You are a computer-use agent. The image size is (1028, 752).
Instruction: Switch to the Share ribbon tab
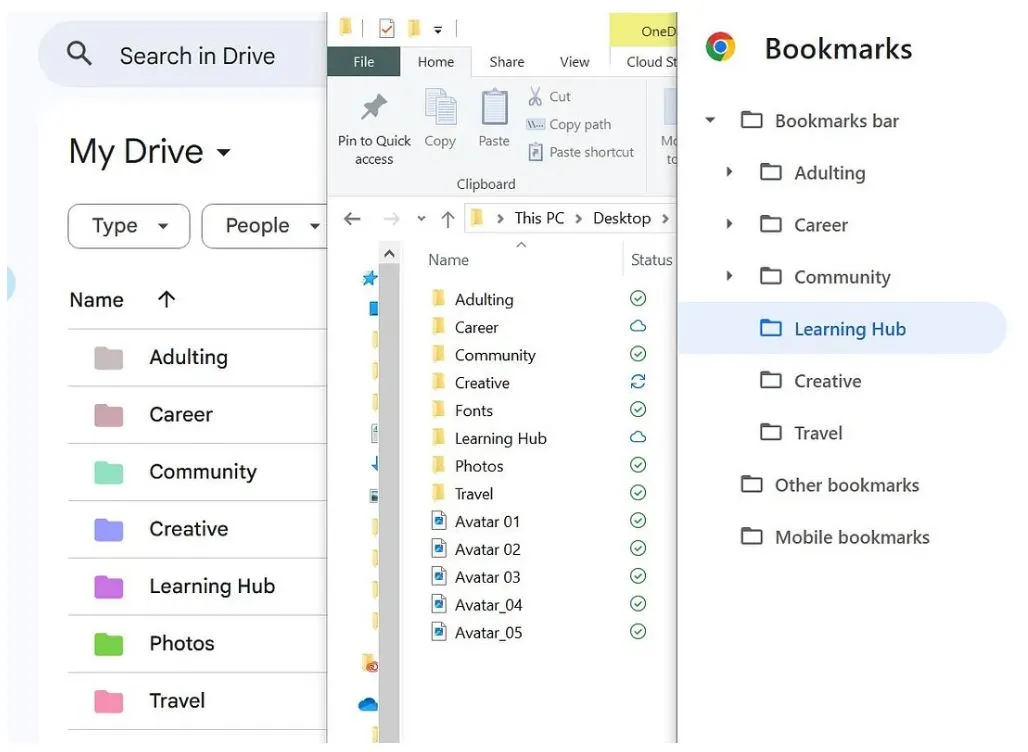pyautogui.click(x=507, y=62)
